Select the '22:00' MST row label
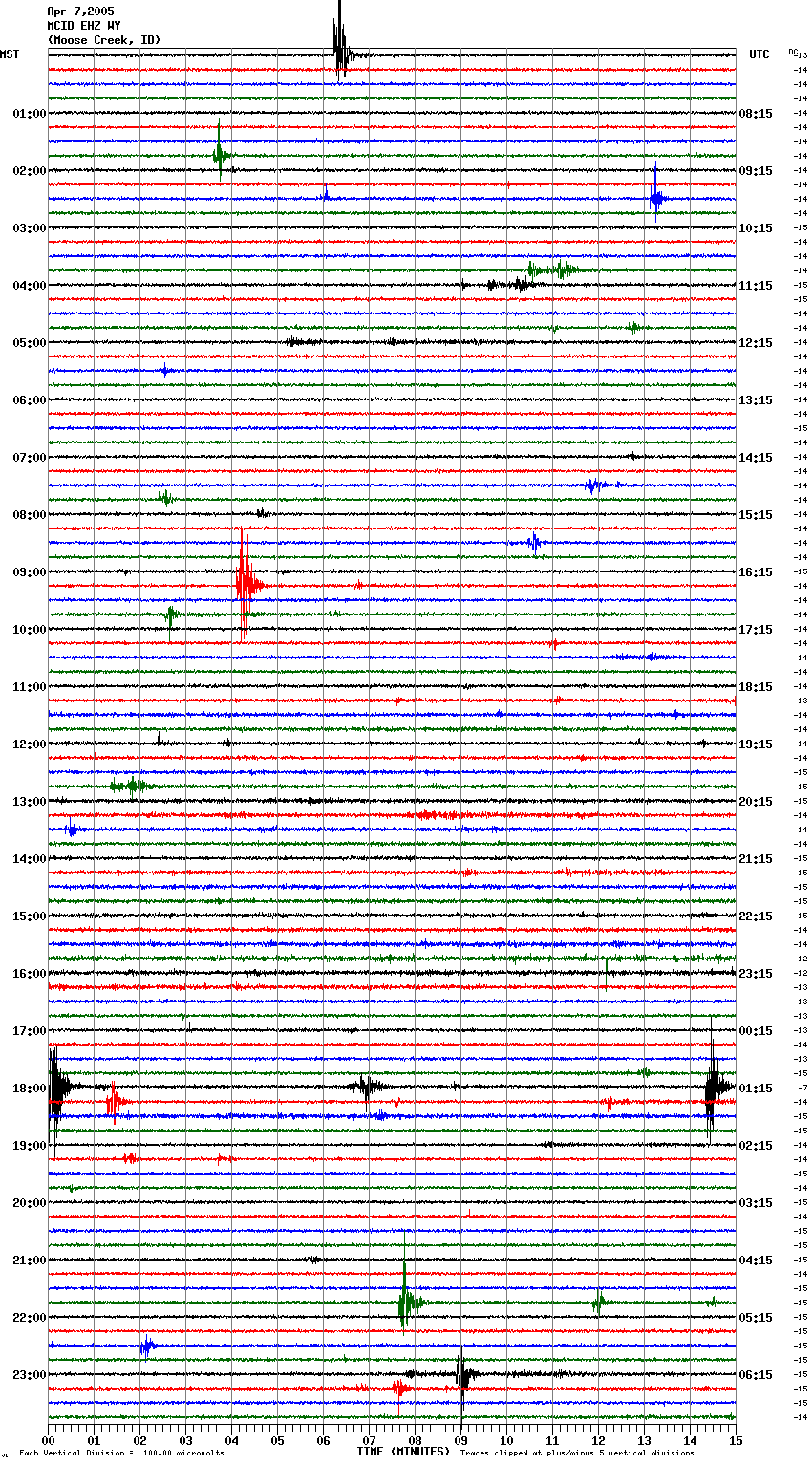 [x=30, y=1318]
